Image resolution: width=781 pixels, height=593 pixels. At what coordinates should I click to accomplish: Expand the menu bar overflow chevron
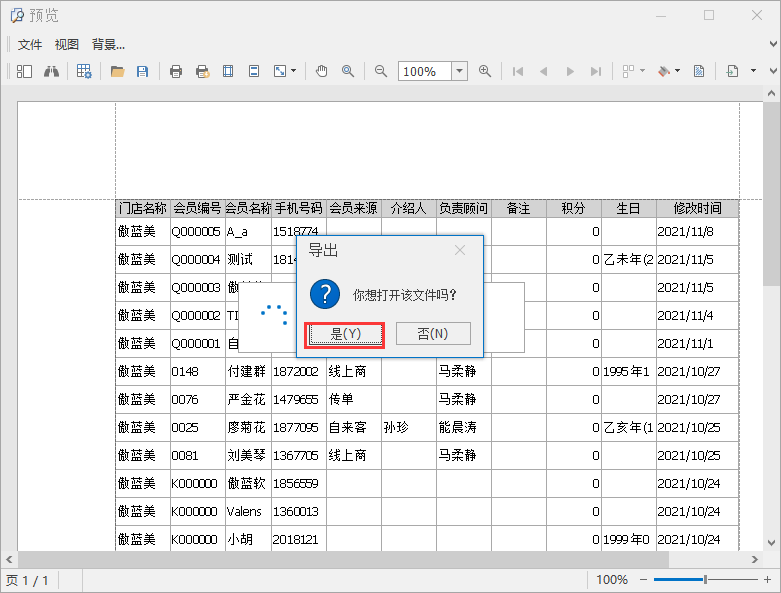tap(773, 44)
